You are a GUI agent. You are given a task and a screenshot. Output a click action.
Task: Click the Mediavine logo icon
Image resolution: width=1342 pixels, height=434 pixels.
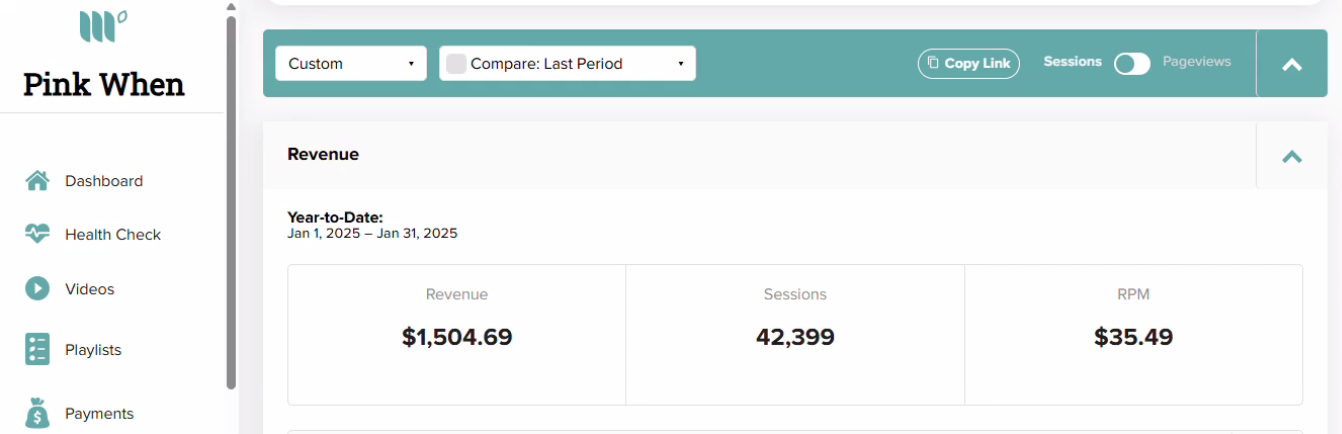(x=102, y=26)
